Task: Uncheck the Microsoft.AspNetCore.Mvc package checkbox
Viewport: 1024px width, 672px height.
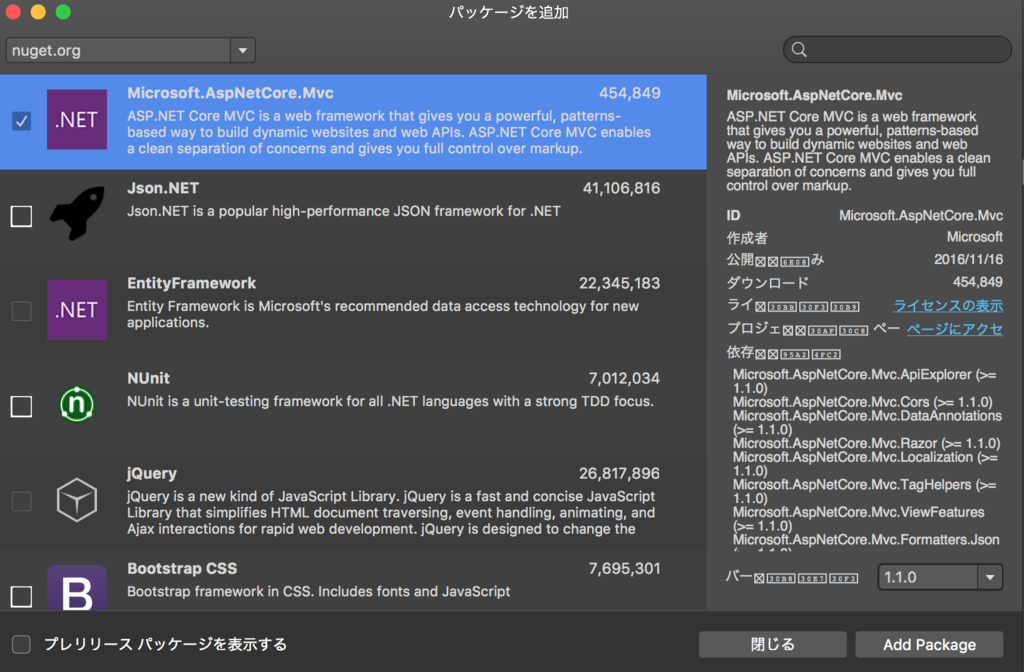Action: [x=22, y=121]
